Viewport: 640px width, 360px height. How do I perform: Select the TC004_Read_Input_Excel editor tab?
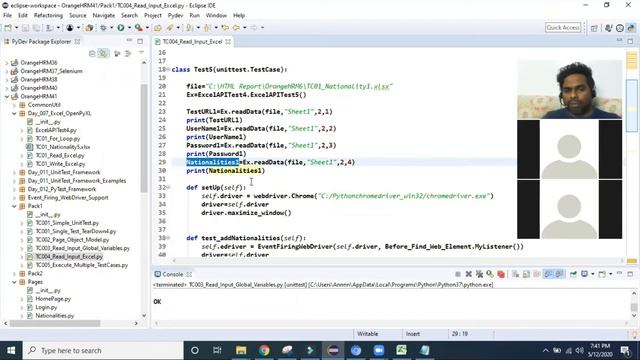[x=192, y=42]
